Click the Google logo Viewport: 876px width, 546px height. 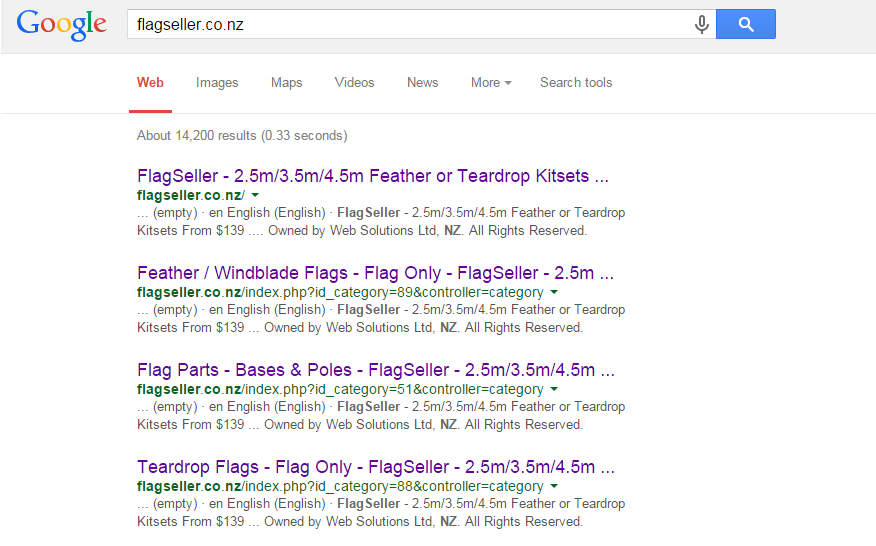(61, 25)
